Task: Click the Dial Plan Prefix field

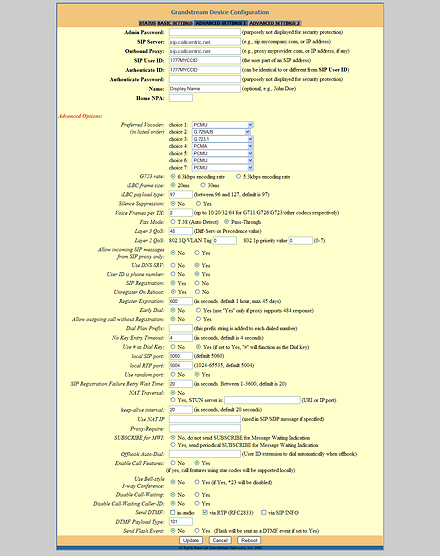Action: (181, 328)
